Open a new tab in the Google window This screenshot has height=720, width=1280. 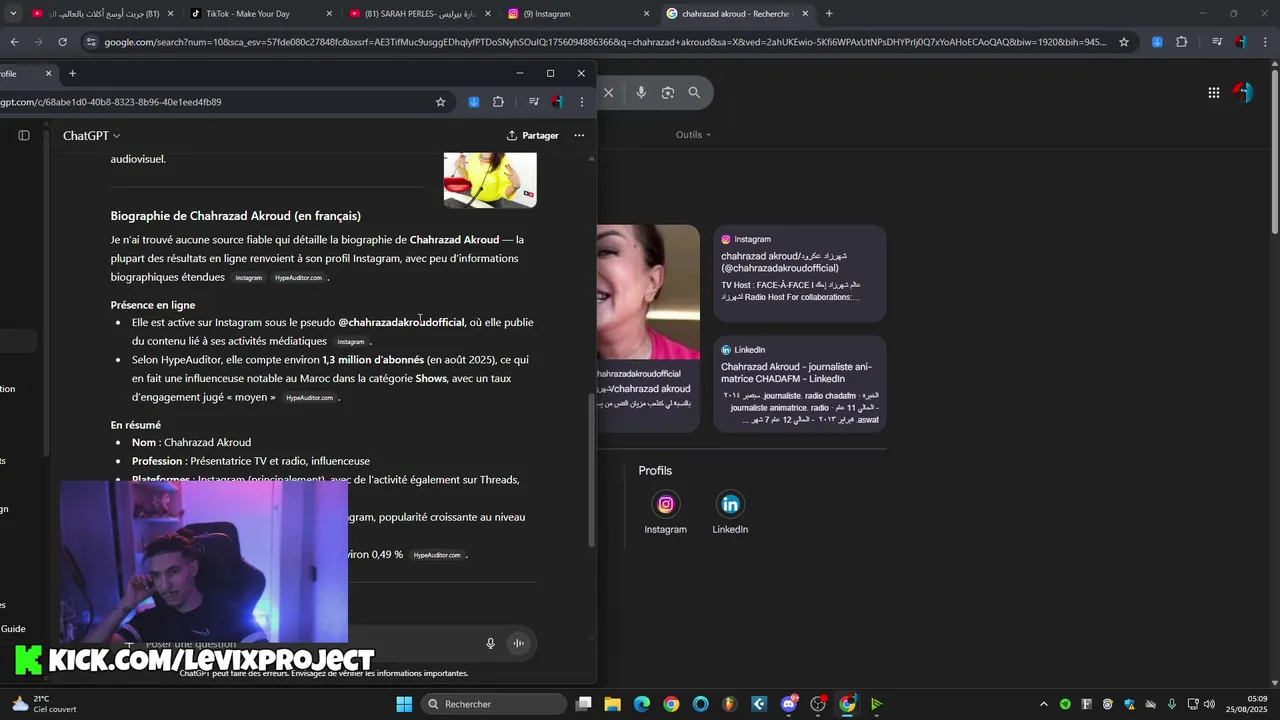point(829,14)
